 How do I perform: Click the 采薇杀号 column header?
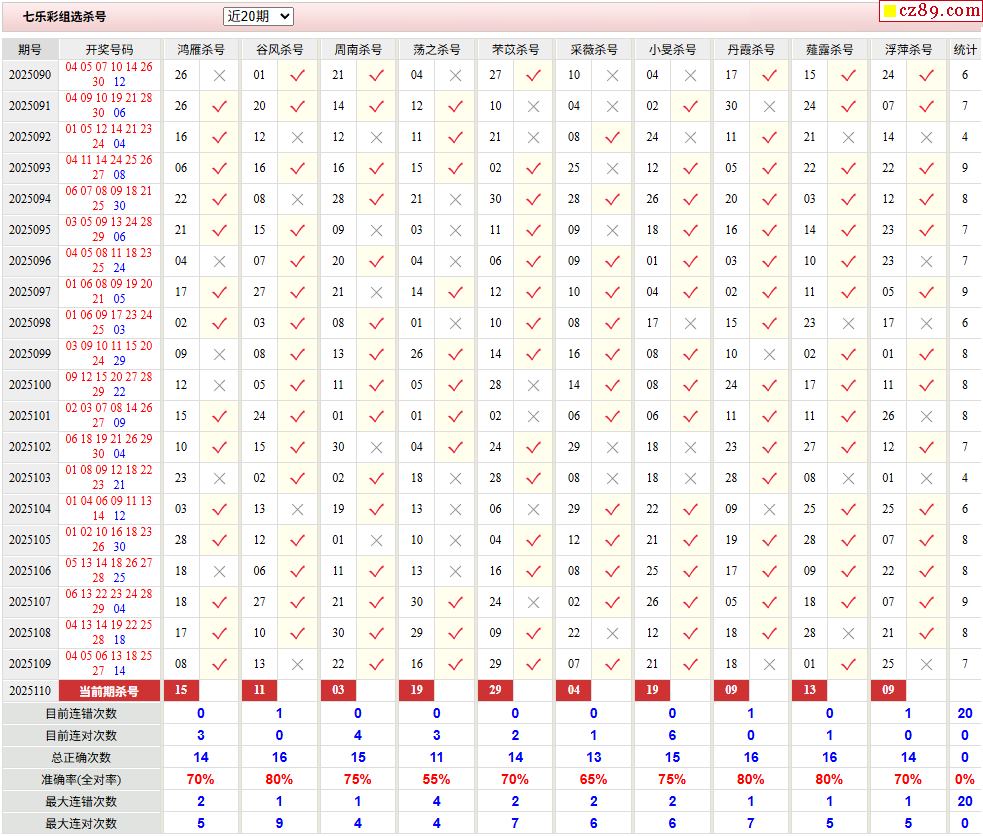click(x=594, y=50)
